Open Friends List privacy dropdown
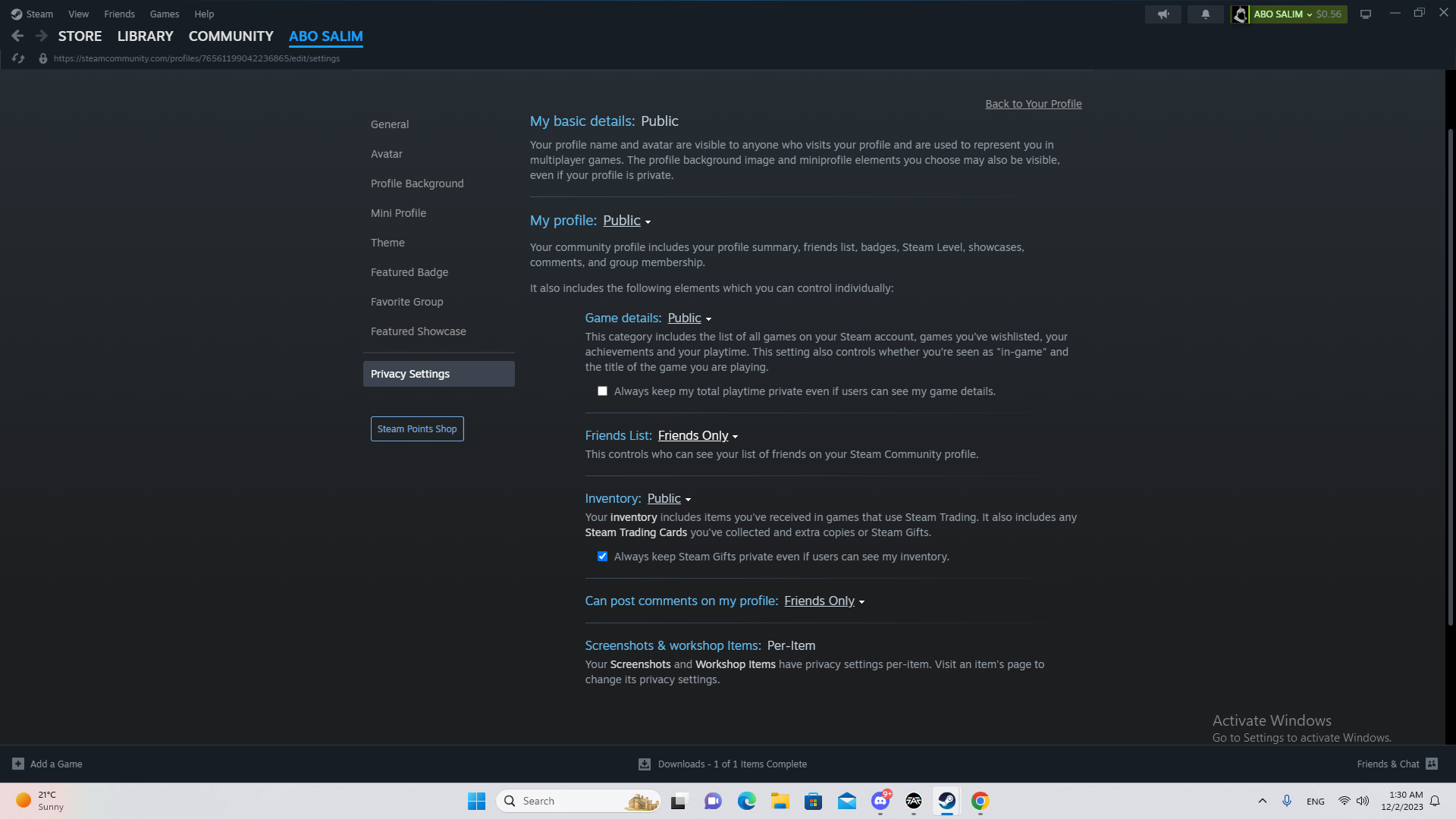 [698, 436]
